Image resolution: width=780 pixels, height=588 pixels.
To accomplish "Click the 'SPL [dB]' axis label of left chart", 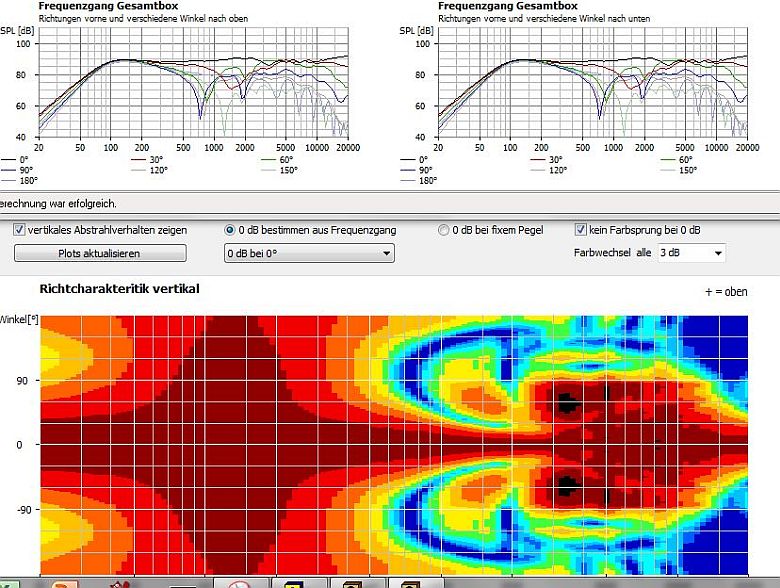I will coord(17,31).
